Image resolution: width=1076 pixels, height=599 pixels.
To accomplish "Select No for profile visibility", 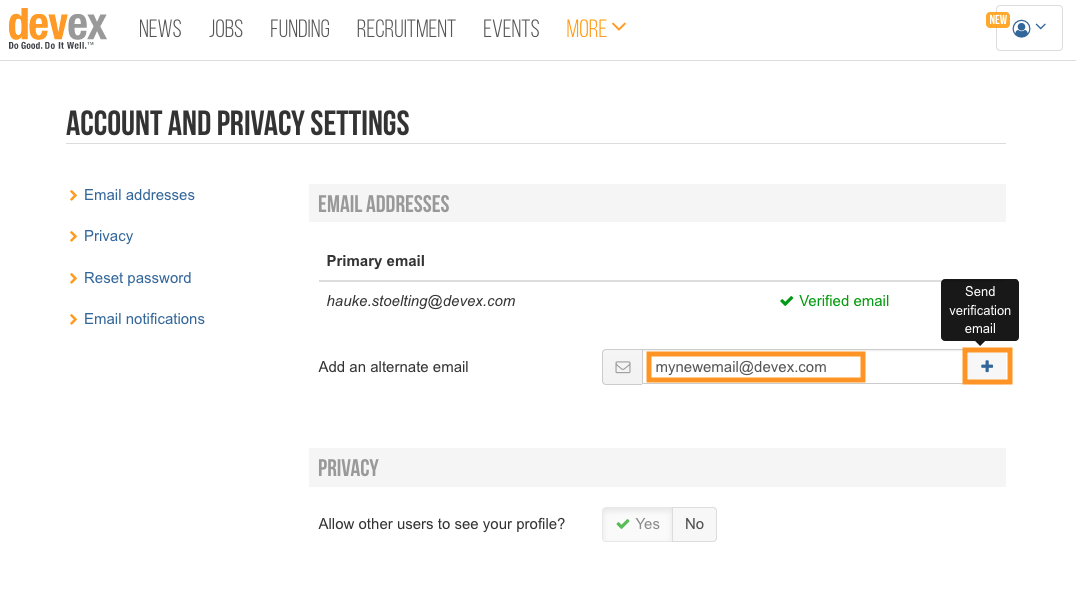I will point(694,524).
